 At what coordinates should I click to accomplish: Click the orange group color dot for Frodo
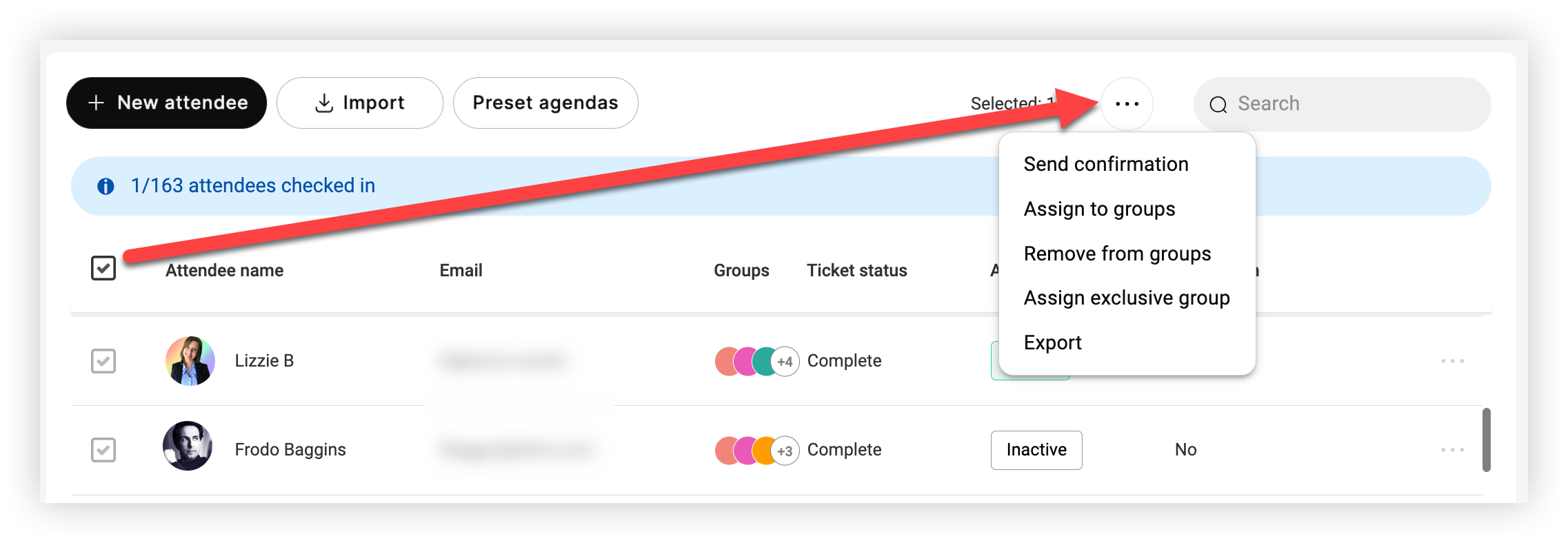click(x=764, y=451)
